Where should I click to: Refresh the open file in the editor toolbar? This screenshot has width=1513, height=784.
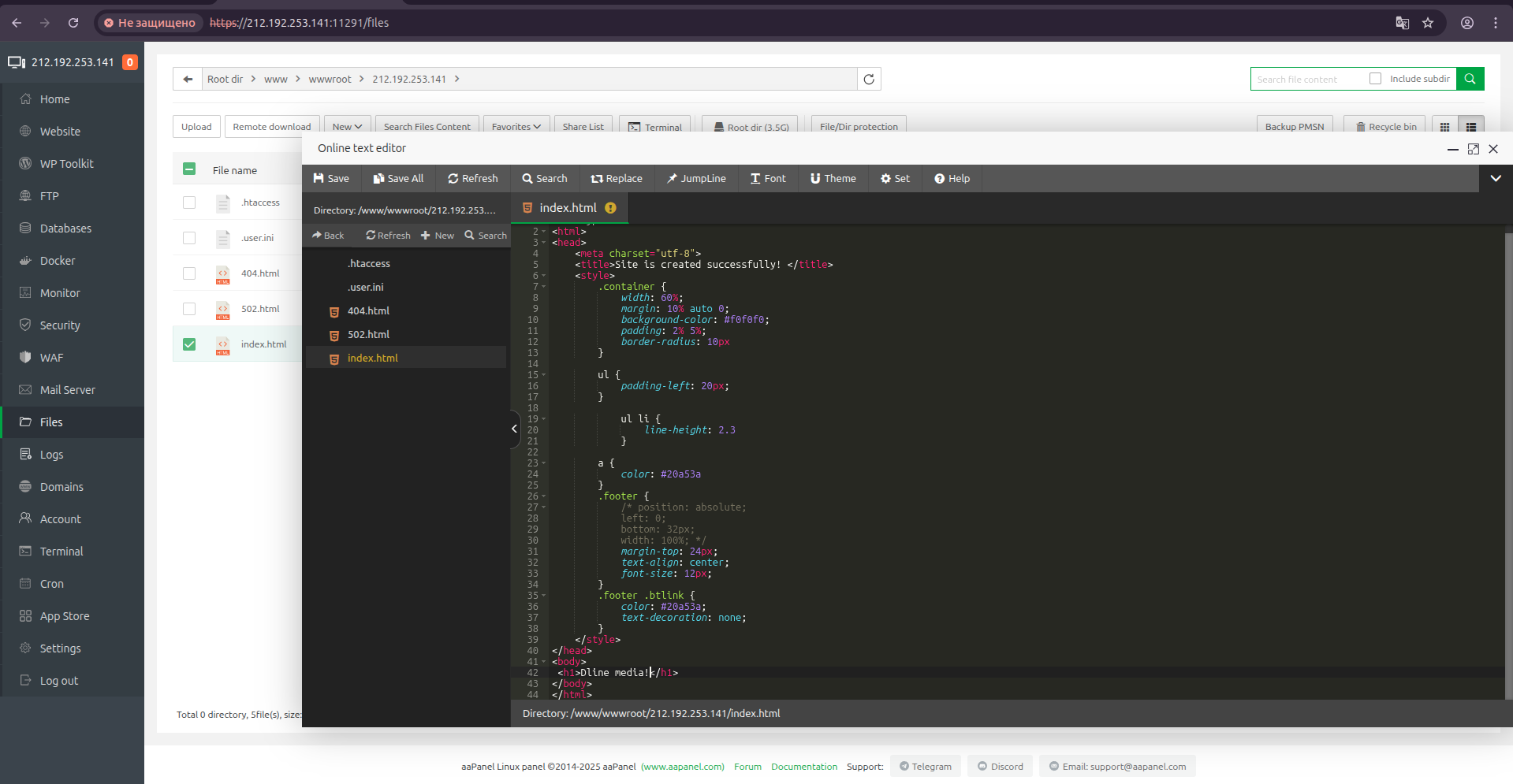point(473,179)
